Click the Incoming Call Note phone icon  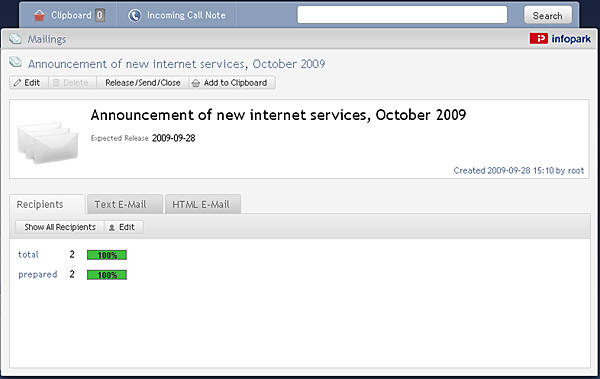135,15
